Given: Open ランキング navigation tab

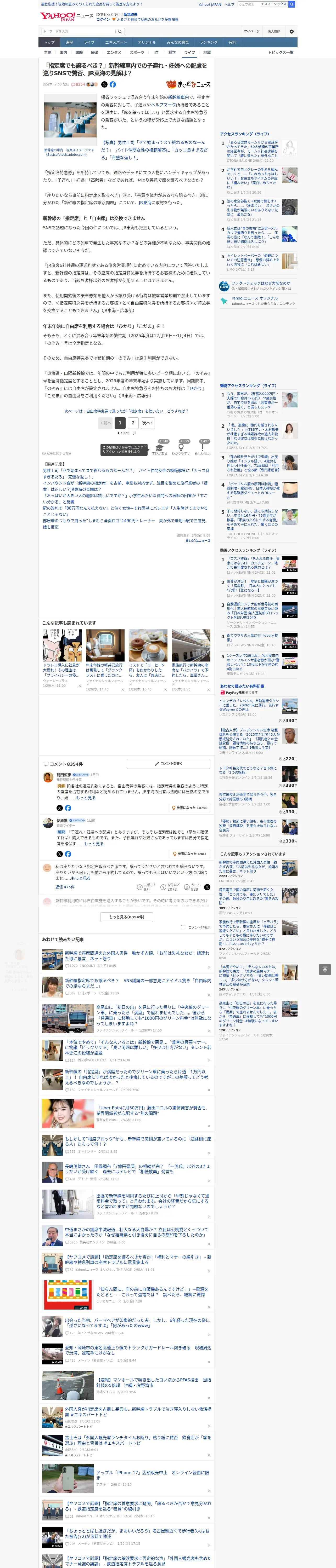Looking at the screenshot, I should 209,43.
